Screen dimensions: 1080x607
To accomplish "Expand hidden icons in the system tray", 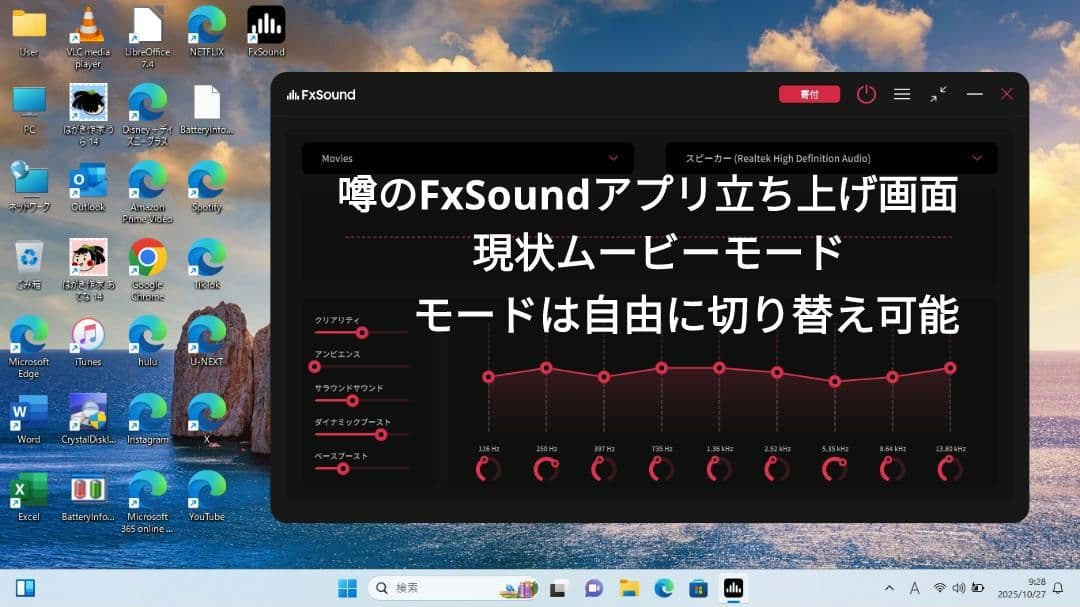I will (x=888, y=587).
